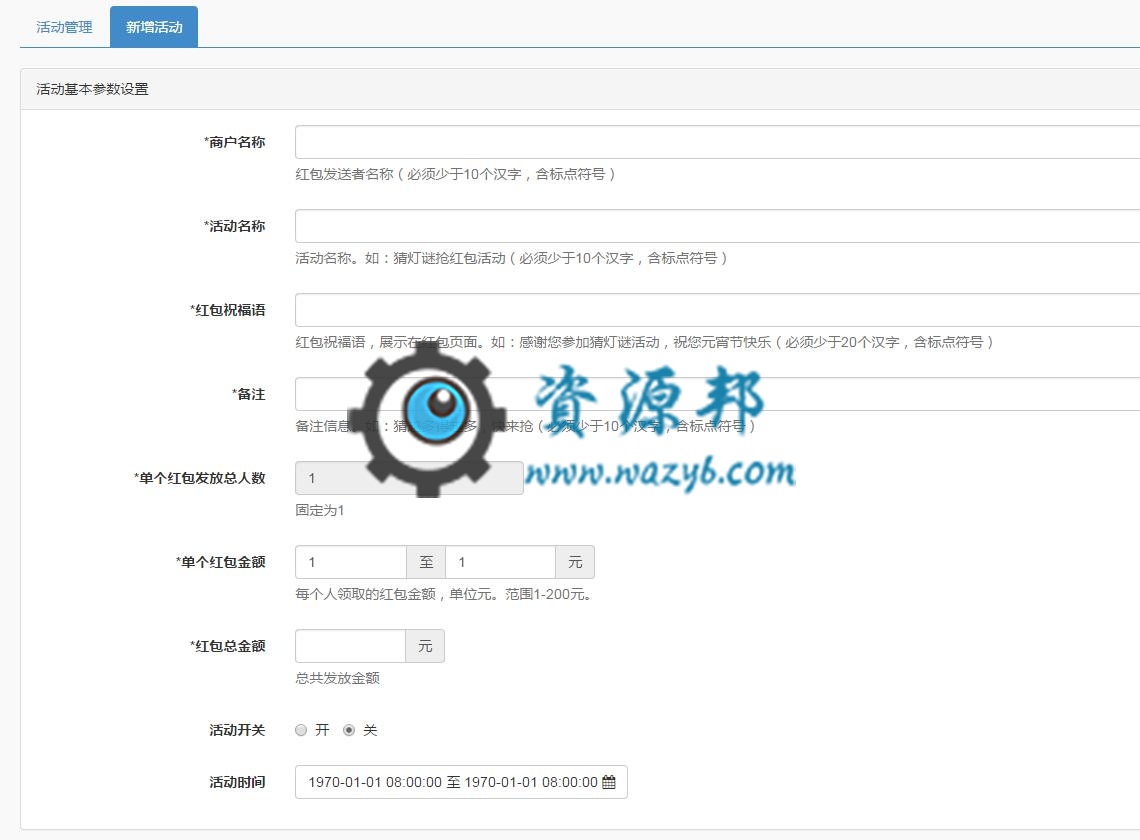
Task: Select the 开 radio for 活动开关
Action: [x=301, y=730]
